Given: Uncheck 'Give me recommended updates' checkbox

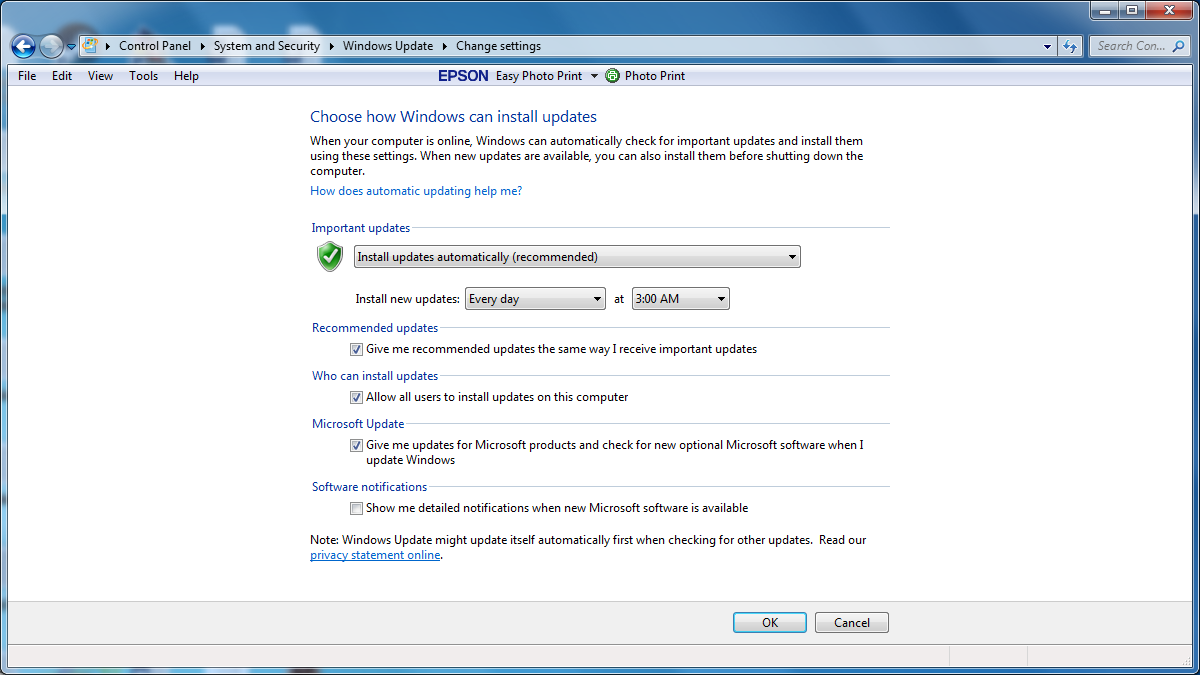Looking at the screenshot, I should point(356,350).
